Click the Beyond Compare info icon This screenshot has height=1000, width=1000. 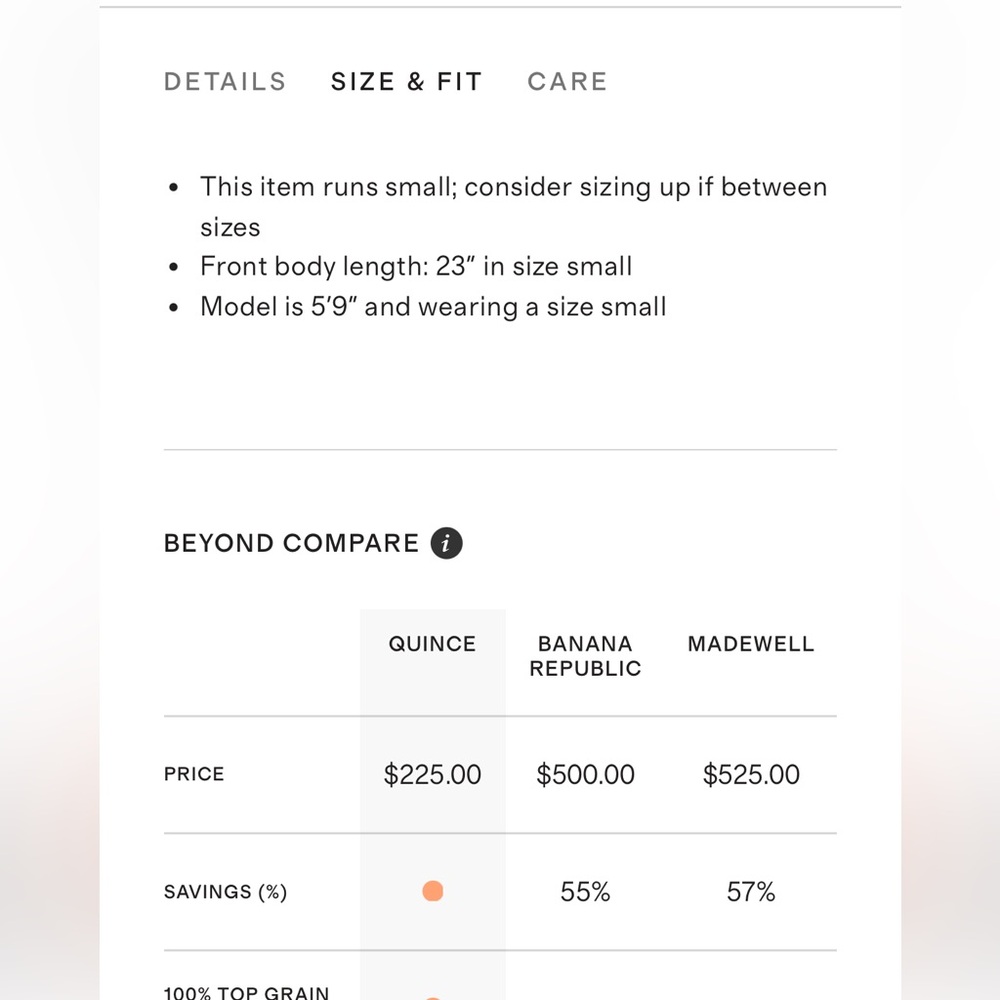(446, 543)
